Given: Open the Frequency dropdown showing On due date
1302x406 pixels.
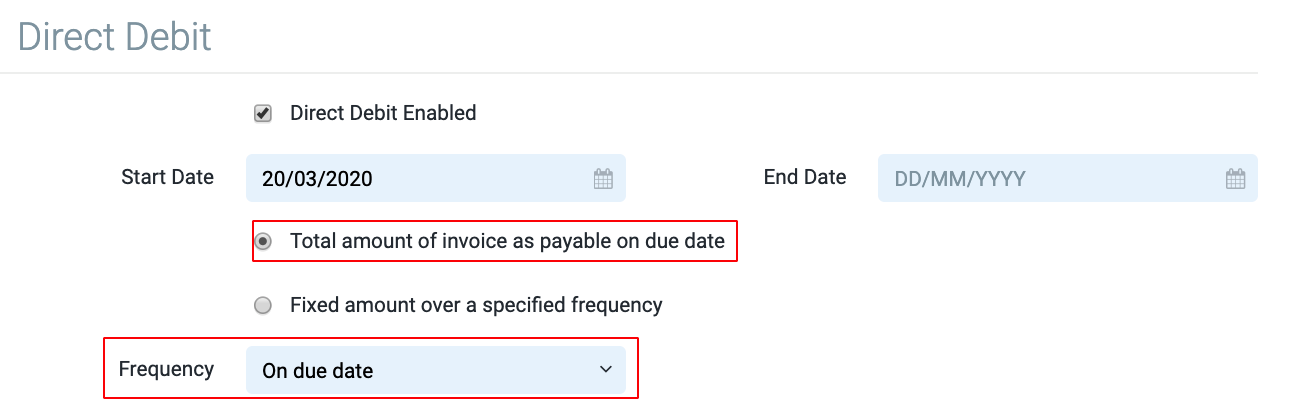Looking at the screenshot, I should 435,370.
